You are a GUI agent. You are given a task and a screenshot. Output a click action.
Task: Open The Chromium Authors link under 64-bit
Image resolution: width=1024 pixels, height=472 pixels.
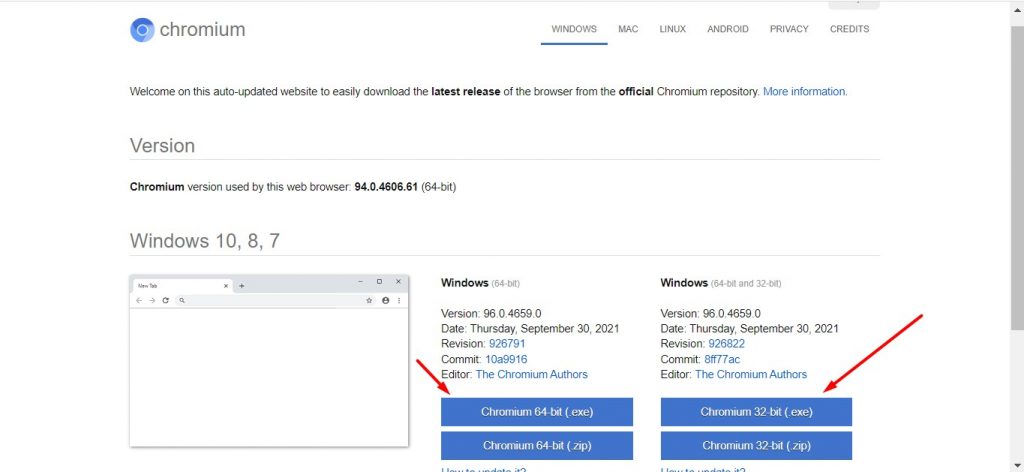pos(532,375)
